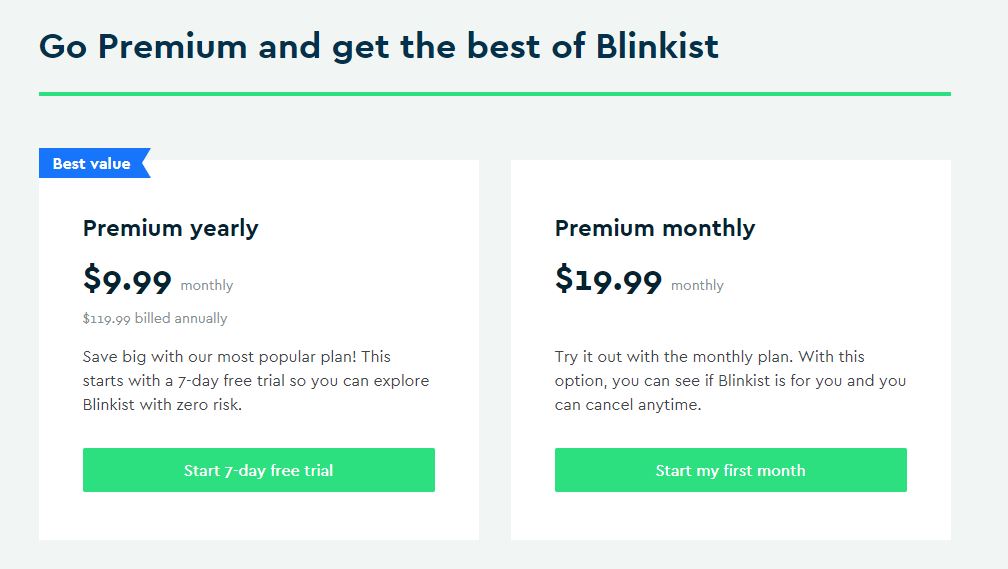Click the monthly label beside $9.99
Screen dimensions: 1008x569
coord(206,285)
